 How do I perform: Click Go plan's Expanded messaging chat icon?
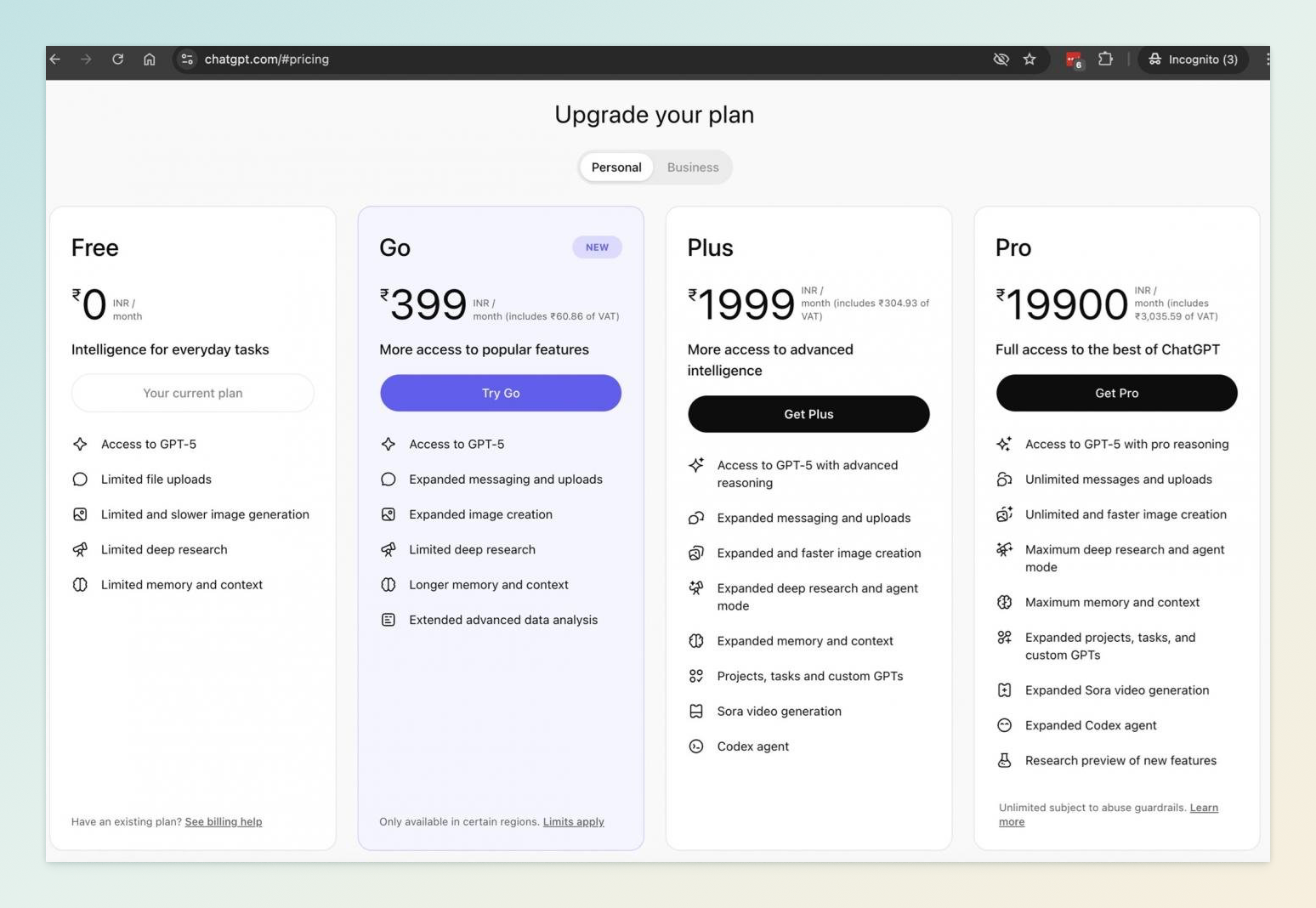point(389,480)
